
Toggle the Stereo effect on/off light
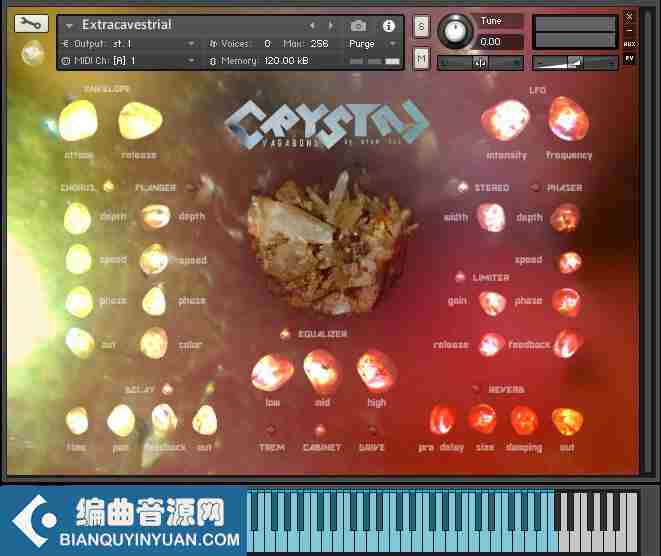463,187
